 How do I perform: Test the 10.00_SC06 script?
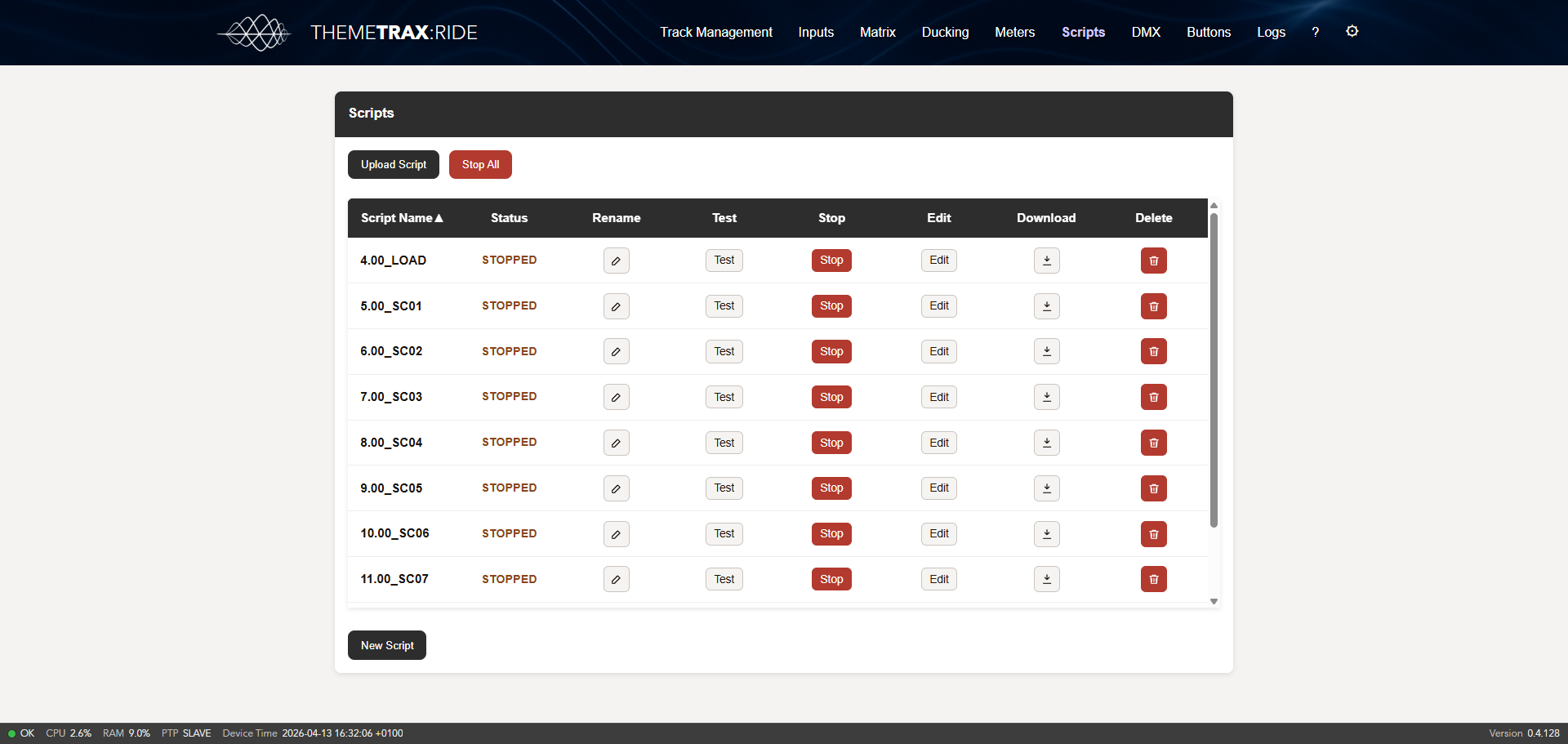pos(724,534)
